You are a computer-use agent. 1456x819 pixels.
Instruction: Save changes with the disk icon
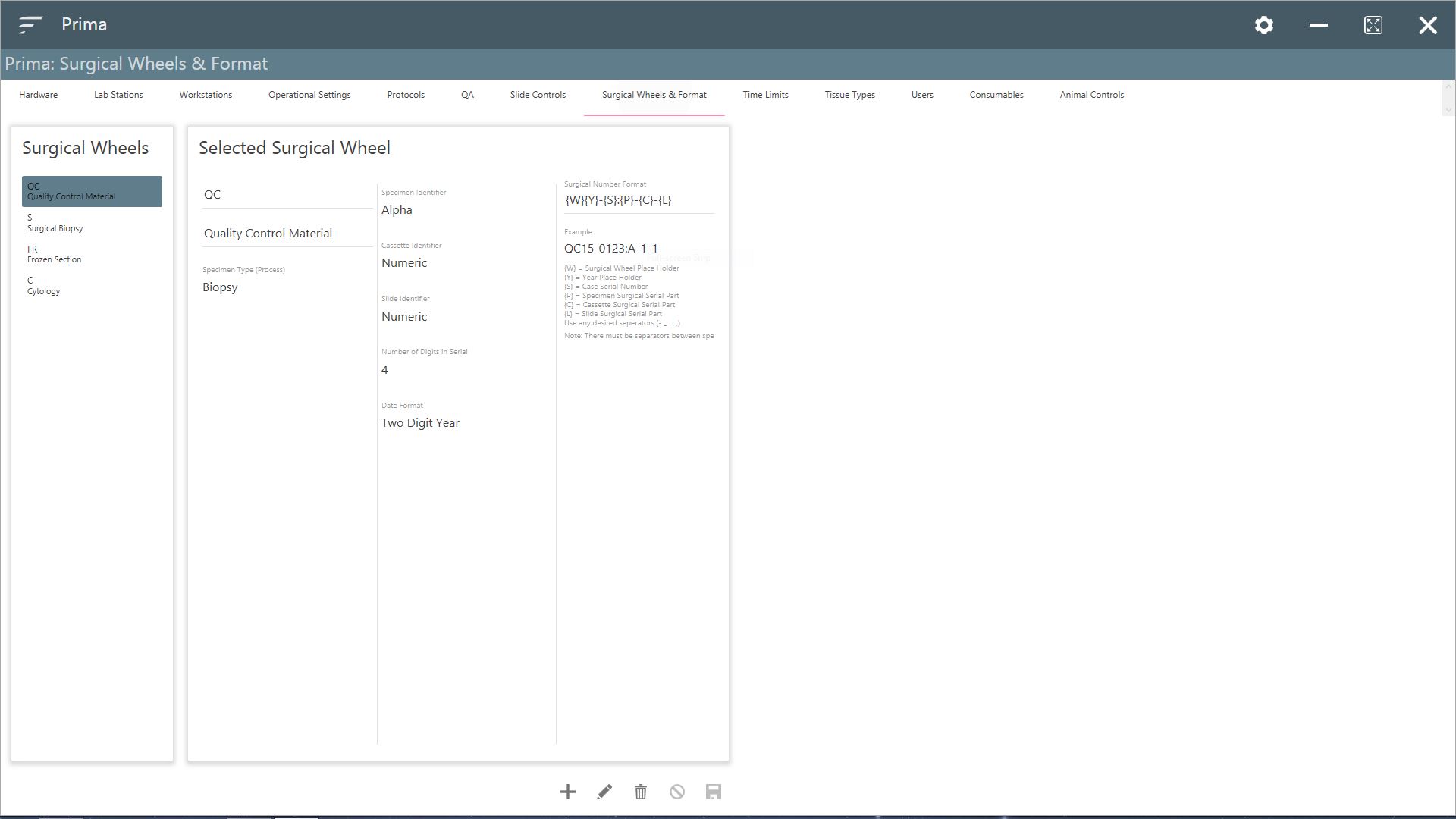[714, 792]
